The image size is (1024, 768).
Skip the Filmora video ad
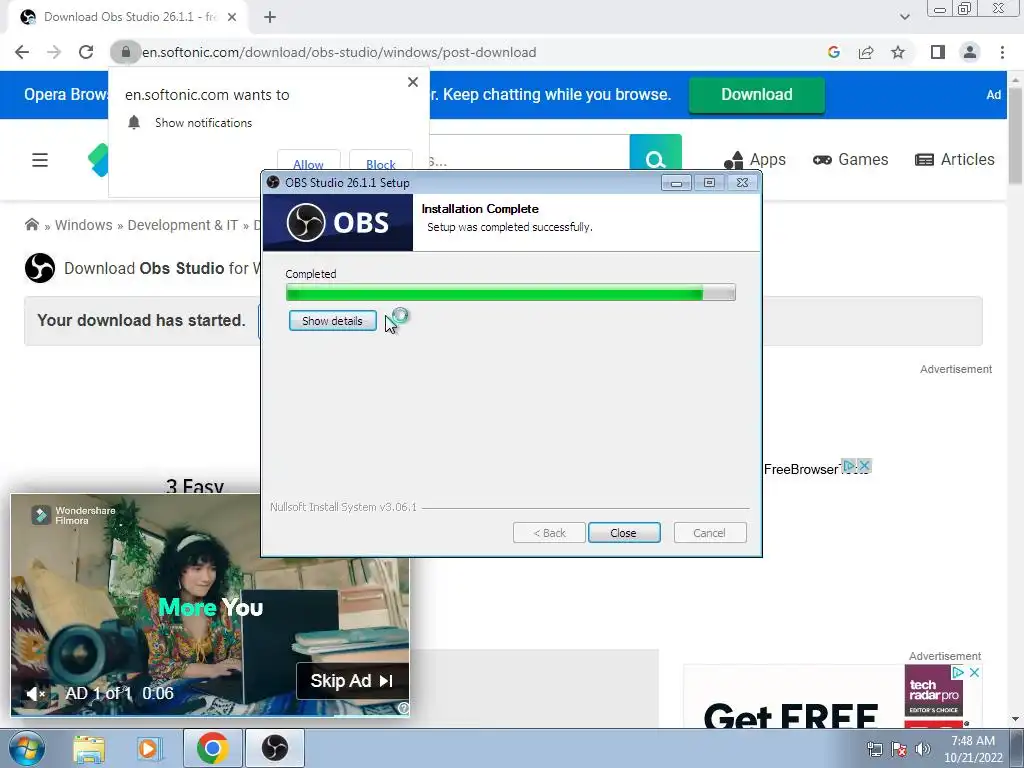pos(353,680)
